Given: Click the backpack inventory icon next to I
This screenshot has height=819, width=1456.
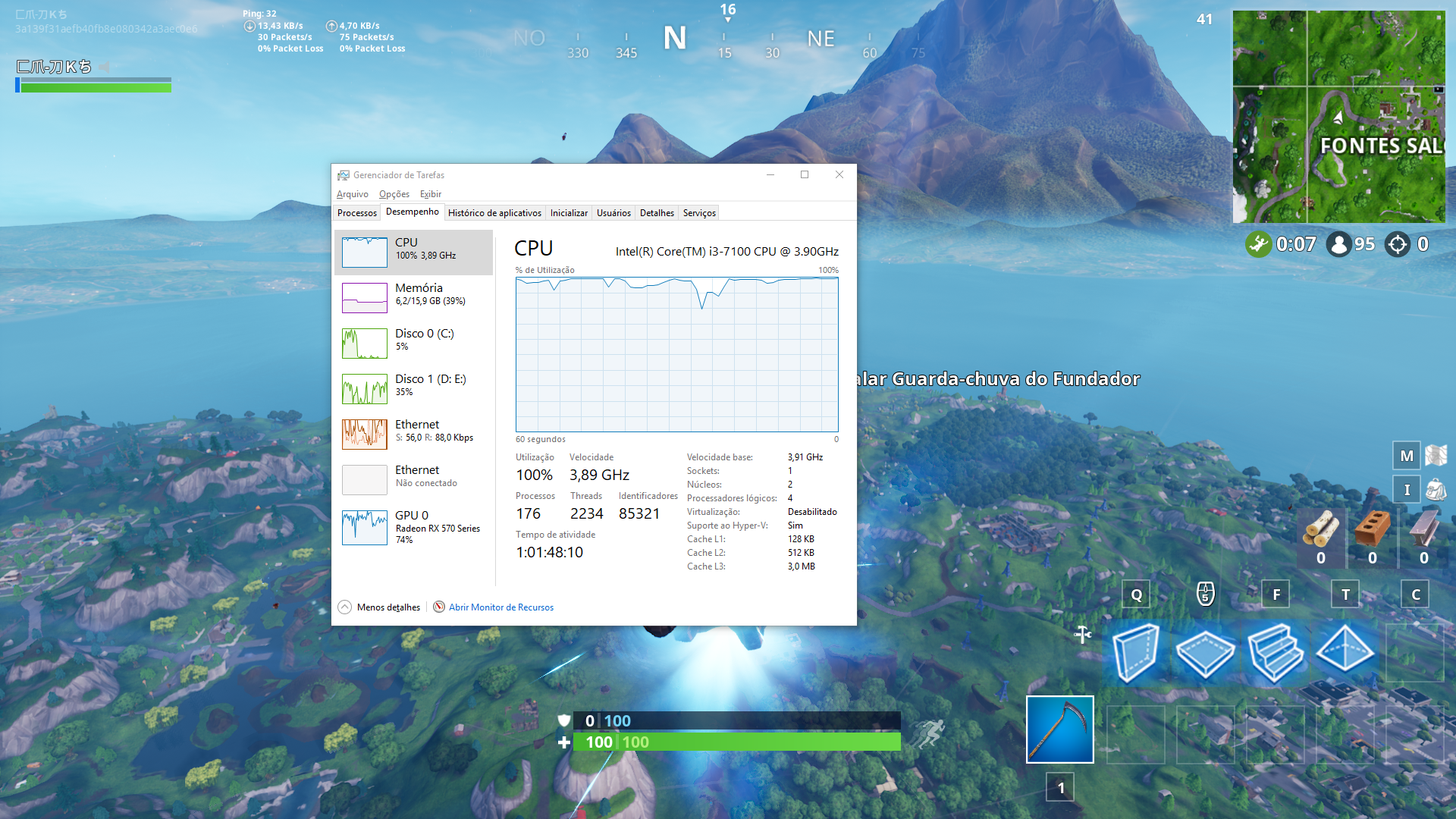Looking at the screenshot, I should tap(1436, 489).
